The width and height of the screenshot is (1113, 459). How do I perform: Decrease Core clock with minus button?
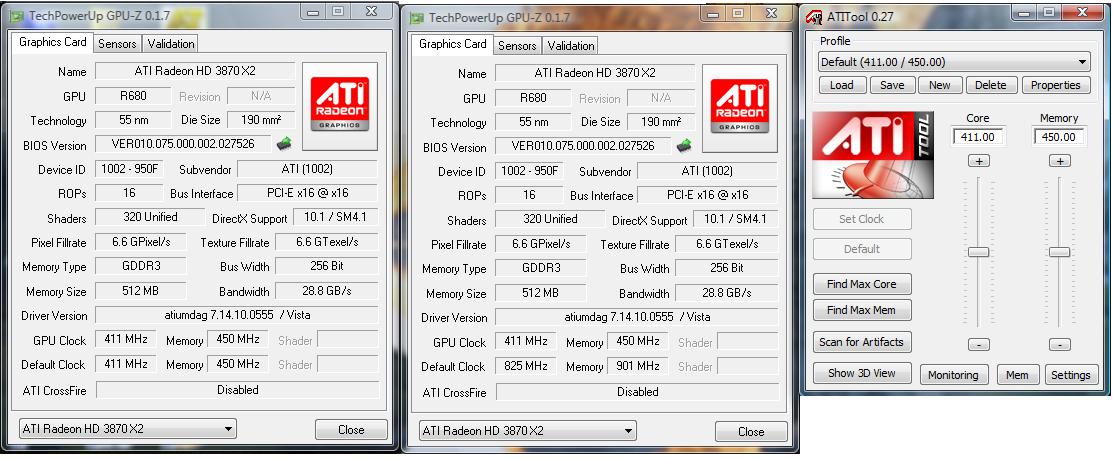point(978,345)
